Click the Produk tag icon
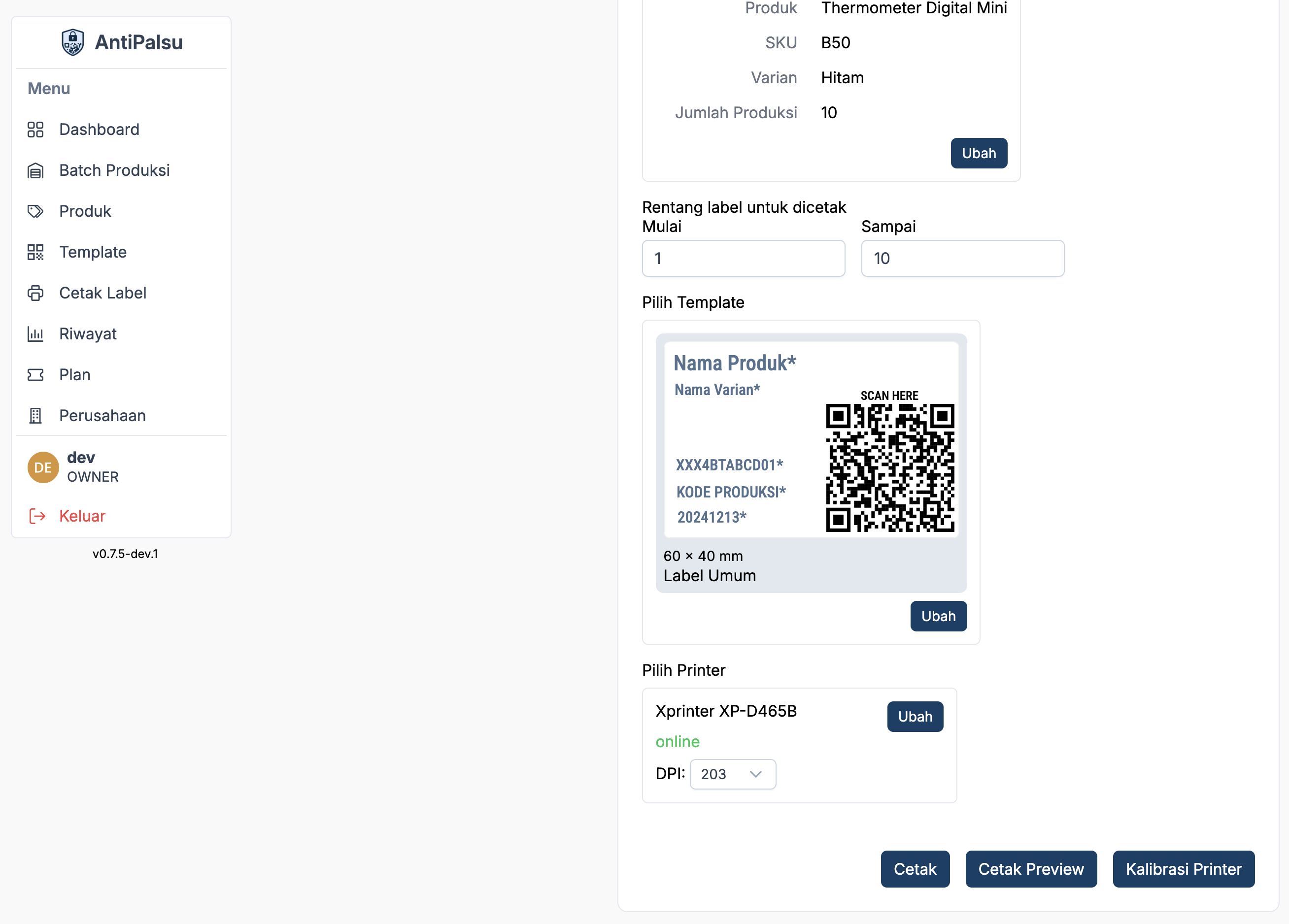This screenshot has height=924, width=1289. point(35,211)
